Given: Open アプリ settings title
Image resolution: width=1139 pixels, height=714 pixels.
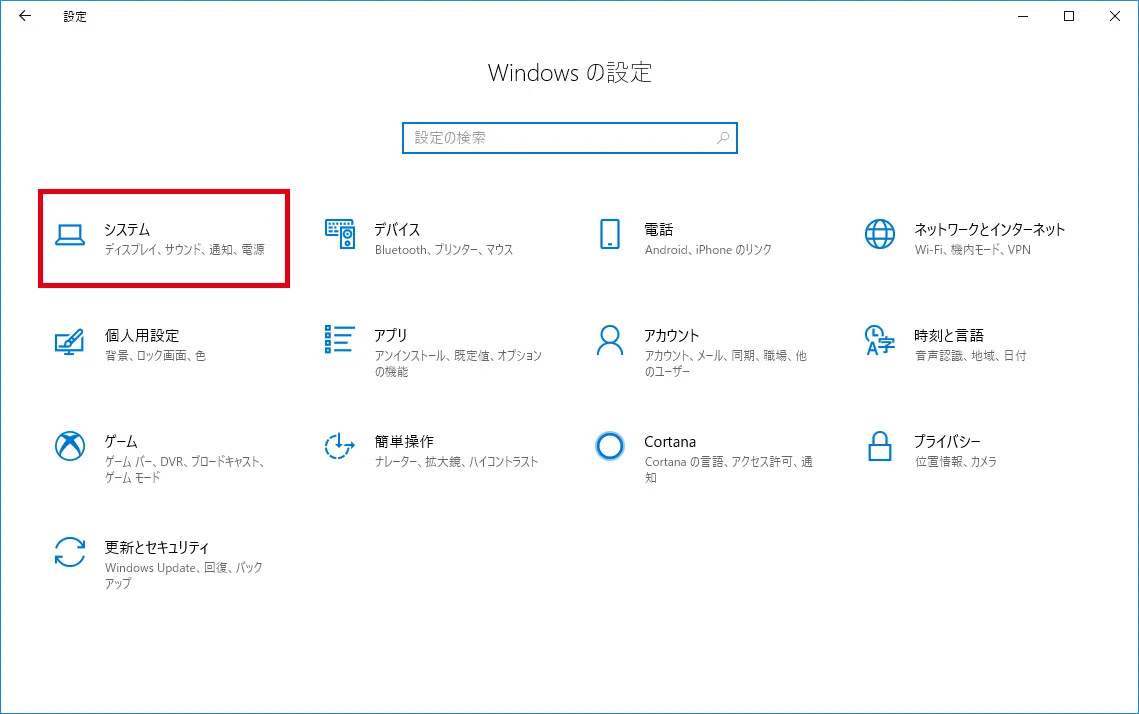Looking at the screenshot, I should (x=391, y=336).
